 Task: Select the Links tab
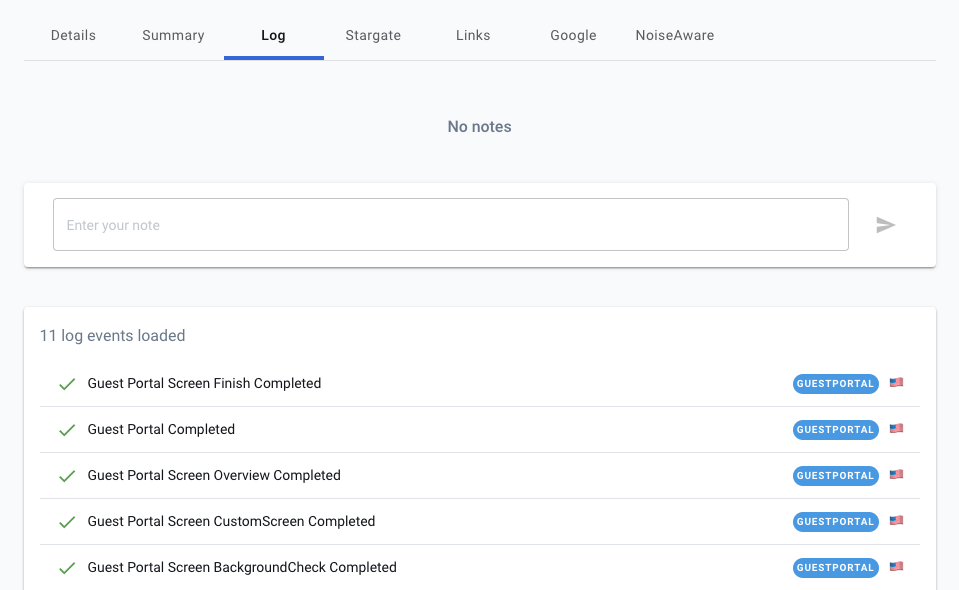click(472, 35)
